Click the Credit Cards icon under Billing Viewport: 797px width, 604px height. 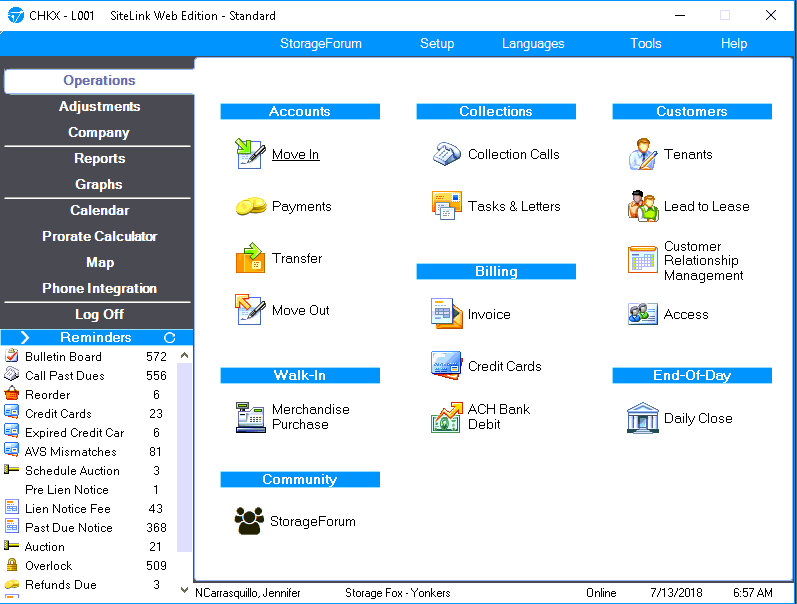[x=446, y=365]
